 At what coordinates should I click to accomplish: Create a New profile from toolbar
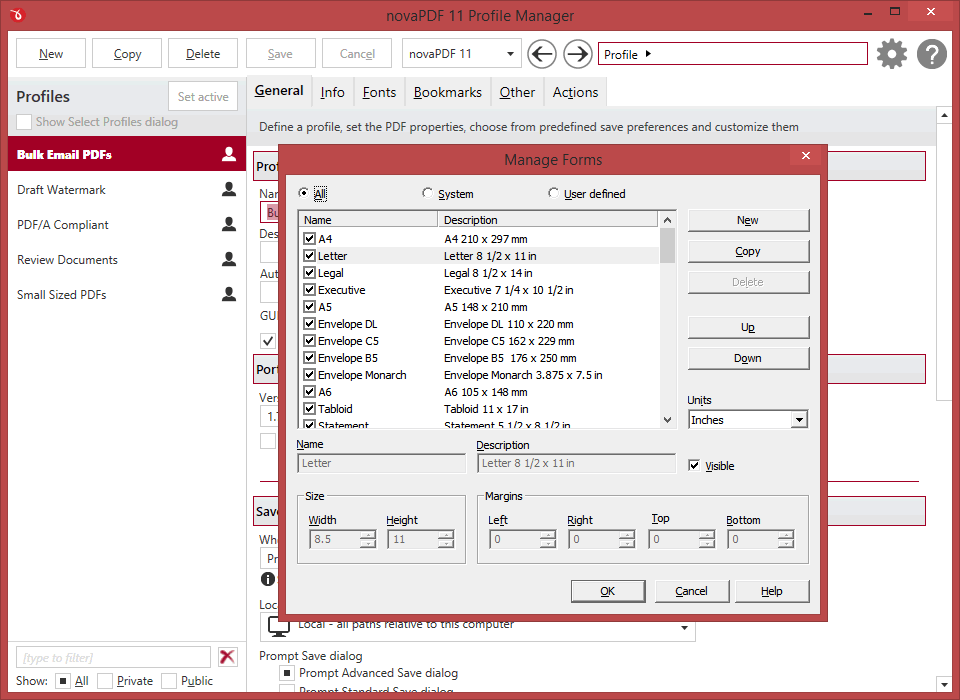coord(51,54)
